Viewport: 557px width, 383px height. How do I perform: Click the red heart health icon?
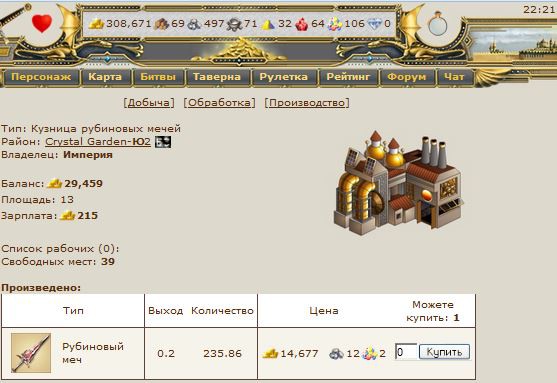[42, 23]
